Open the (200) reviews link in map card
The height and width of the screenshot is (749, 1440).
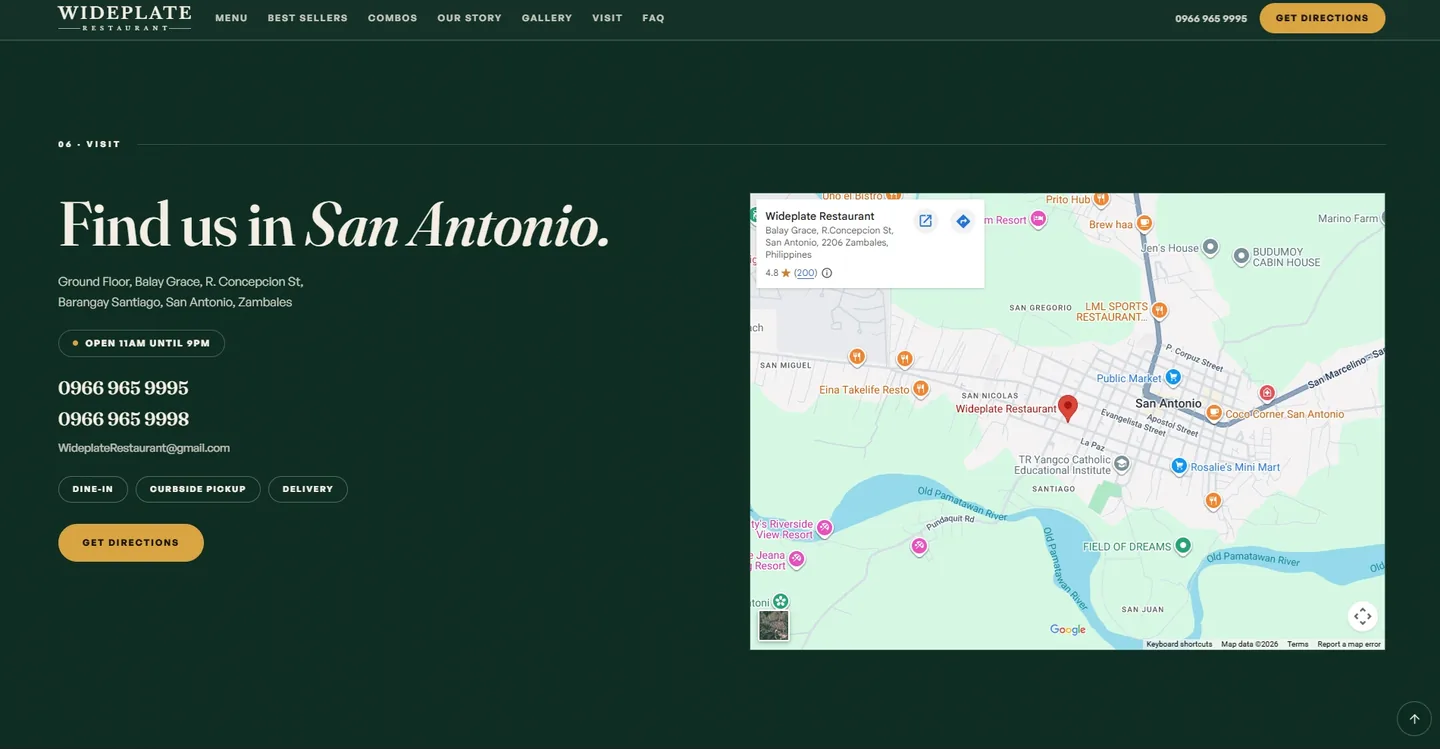pyautogui.click(x=806, y=273)
